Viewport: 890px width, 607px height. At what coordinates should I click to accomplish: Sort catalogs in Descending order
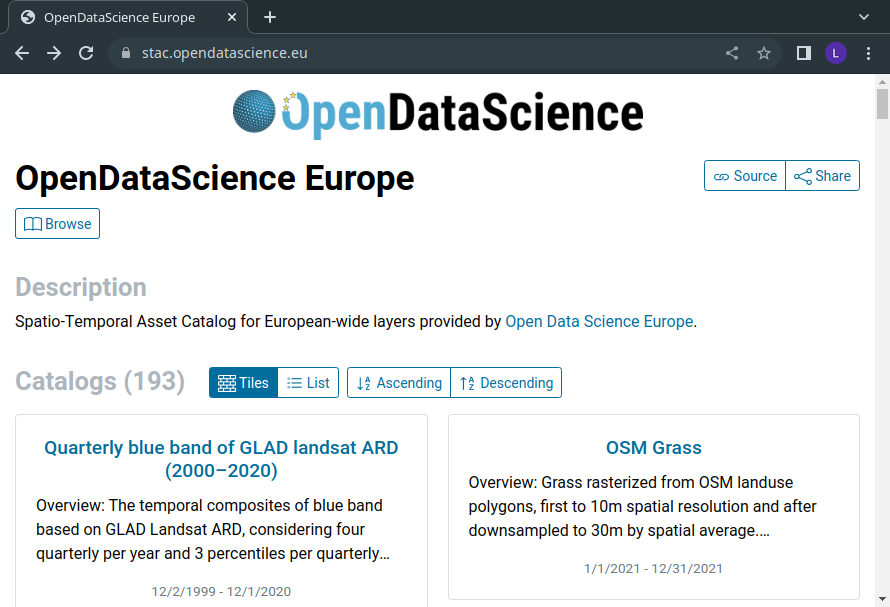coord(506,383)
